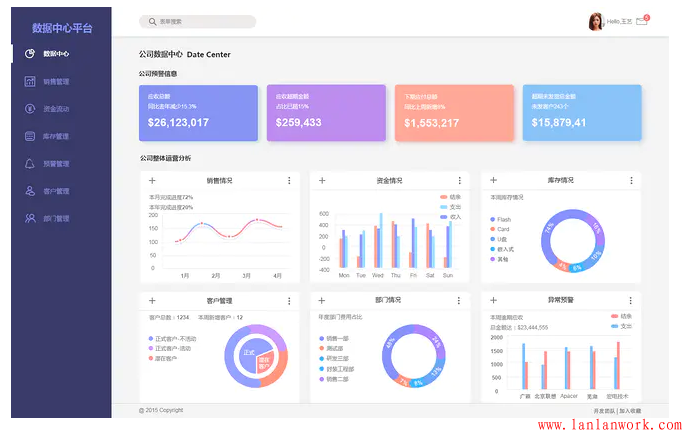685x433 pixels.
Task: Open the three-dot menu on 销售情况 card
Action: [289, 181]
